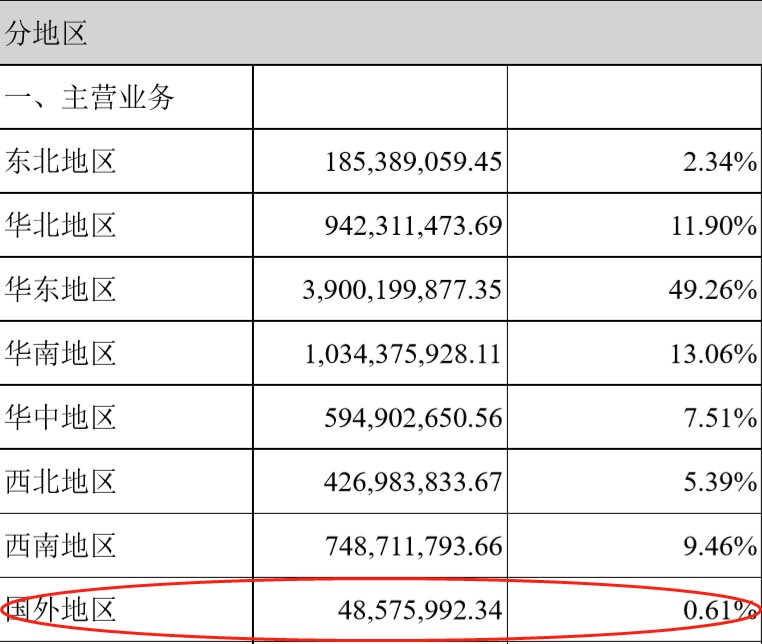Select the amount 3,900,199,877.35
The width and height of the screenshot is (762, 644).
(x=401, y=290)
